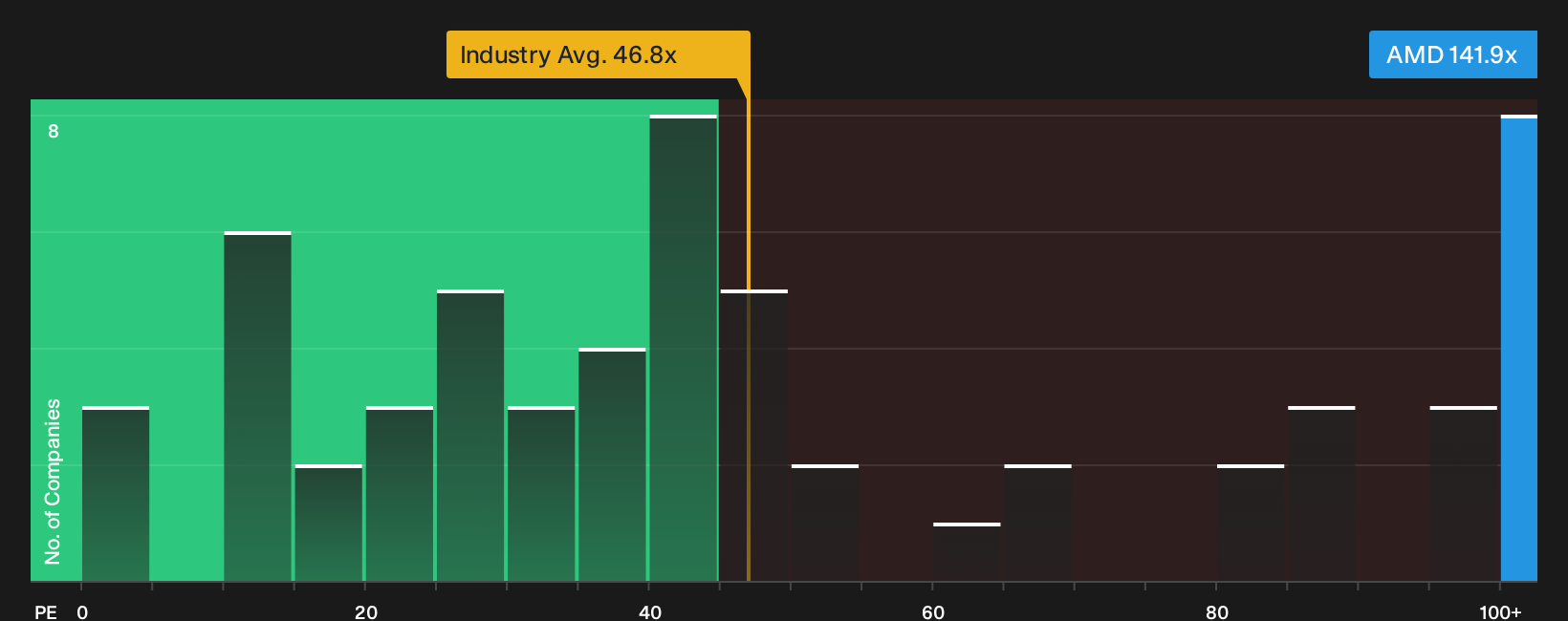This screenshot has width=1568, height=621.
Task: Click the x-axis tick label 0
Action: pyautogui.click(x=82, y=611)
